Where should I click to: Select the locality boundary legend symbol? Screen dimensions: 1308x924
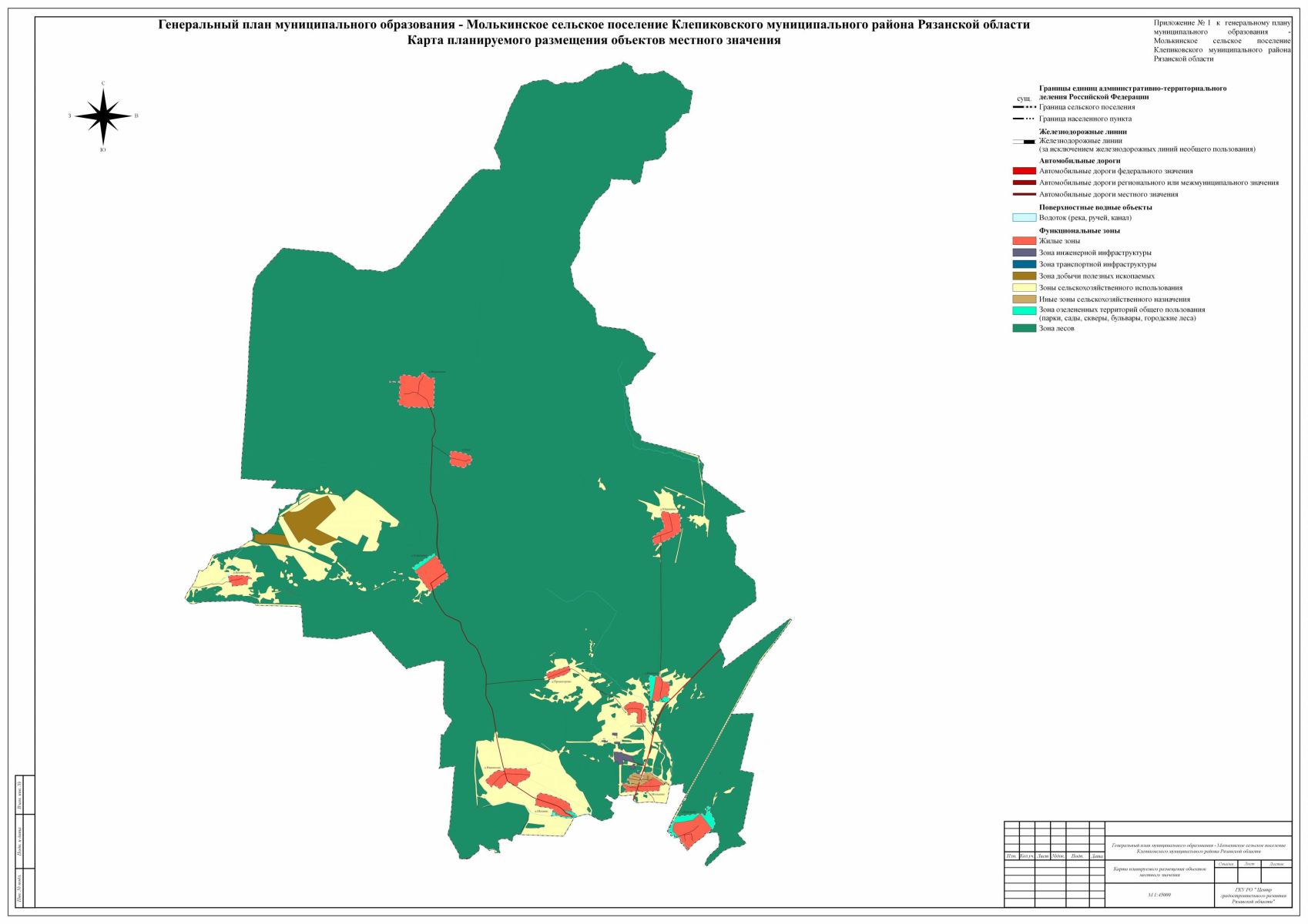[1024, 119]
